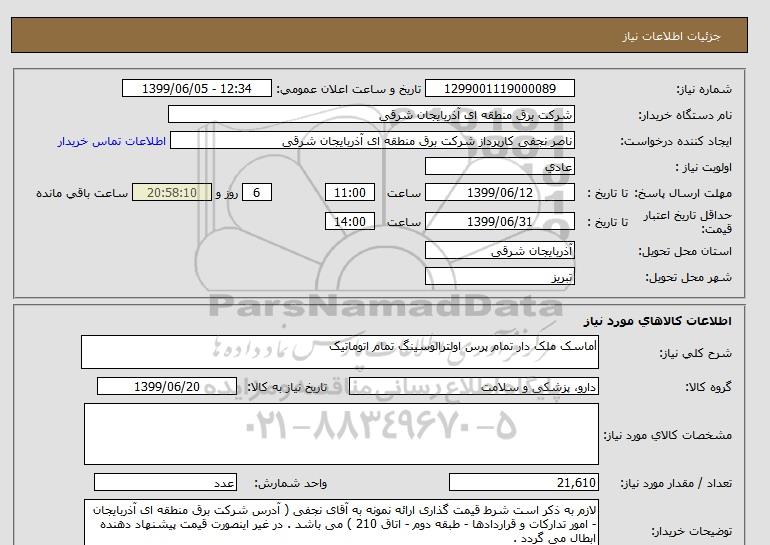Click the اولویت نیاز label
This screenshot has height=545, width=770.
pyautogui.click(x=704, y=167)
